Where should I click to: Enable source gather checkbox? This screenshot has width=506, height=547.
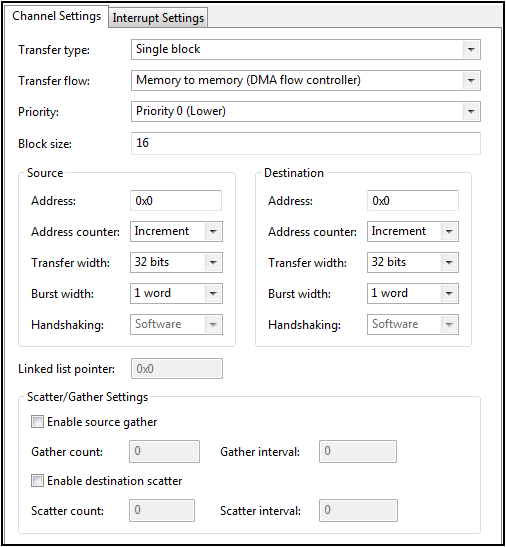[x=37, y=421]
